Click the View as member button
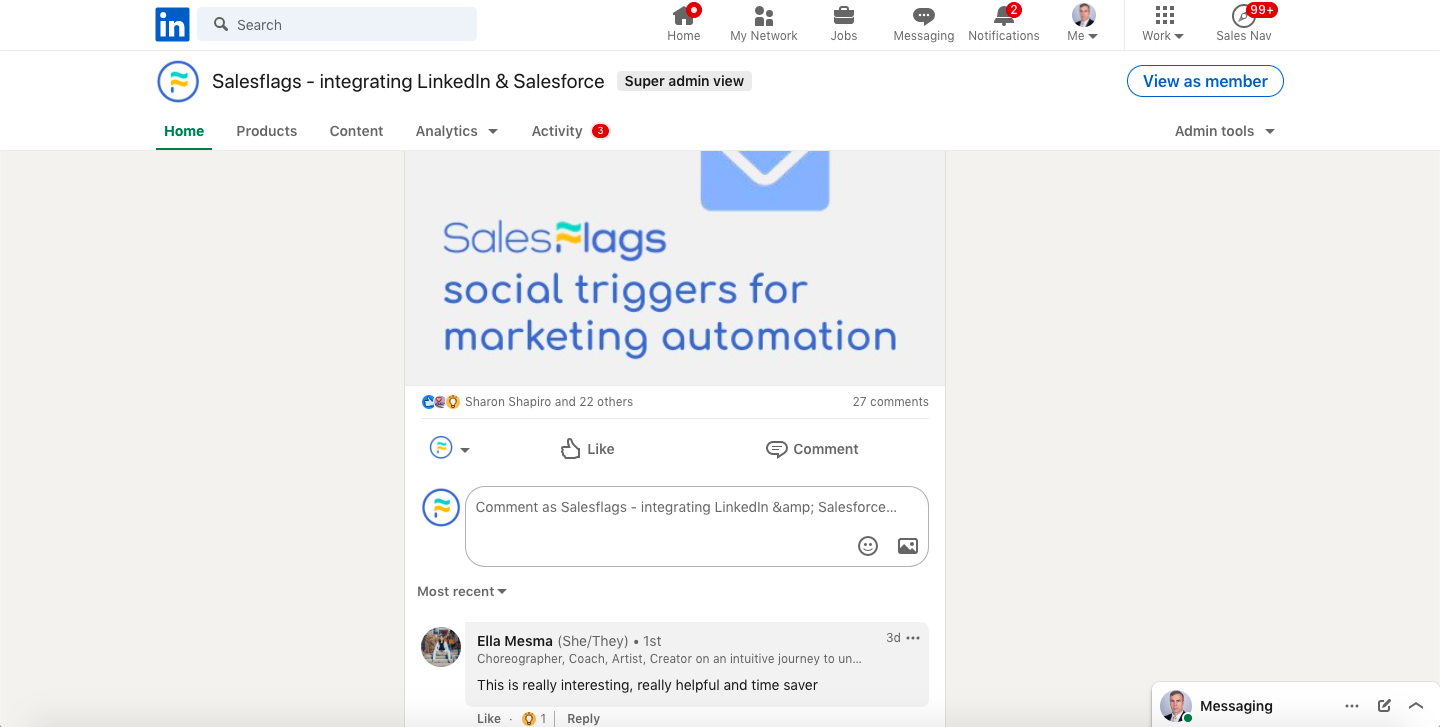Image resolution: width=1440 pixels, height=727 pixels. [x=1205, y=81]
